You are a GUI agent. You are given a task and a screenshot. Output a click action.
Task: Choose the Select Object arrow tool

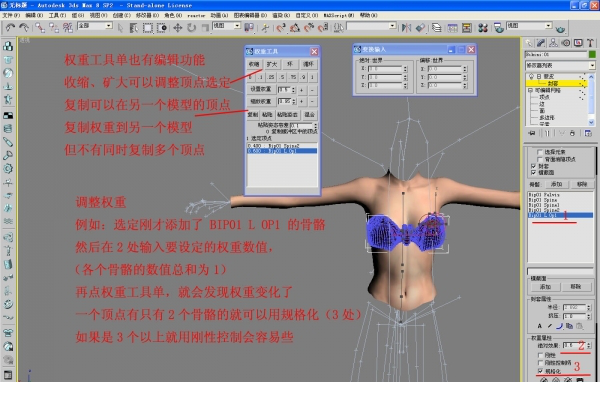(121, 28)
